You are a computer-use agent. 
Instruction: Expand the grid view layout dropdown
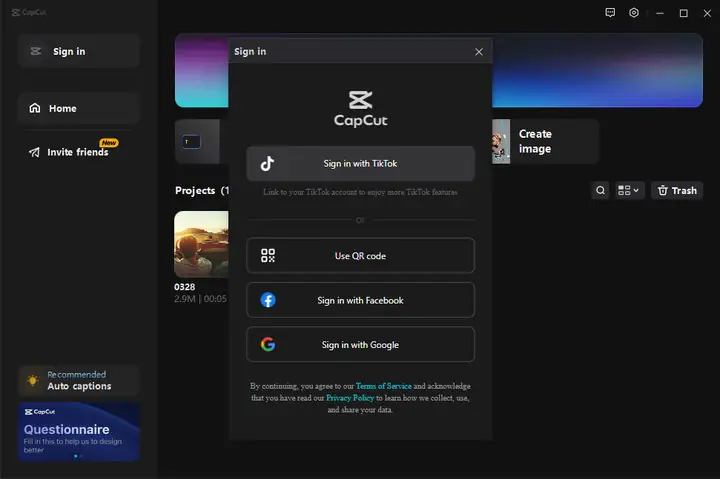(629, 190)
